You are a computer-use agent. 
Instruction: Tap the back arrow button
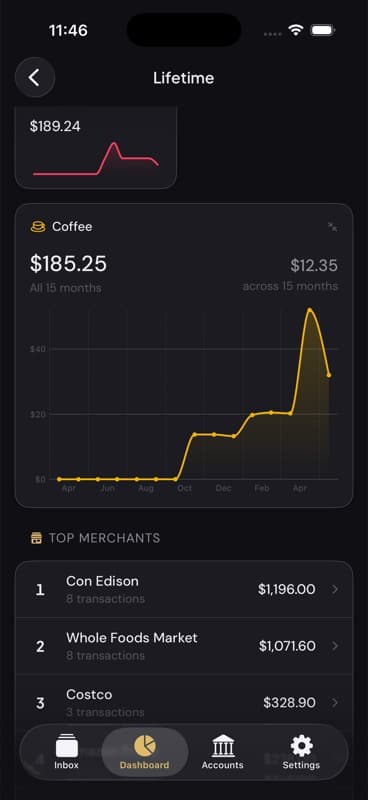coord(35,78)
